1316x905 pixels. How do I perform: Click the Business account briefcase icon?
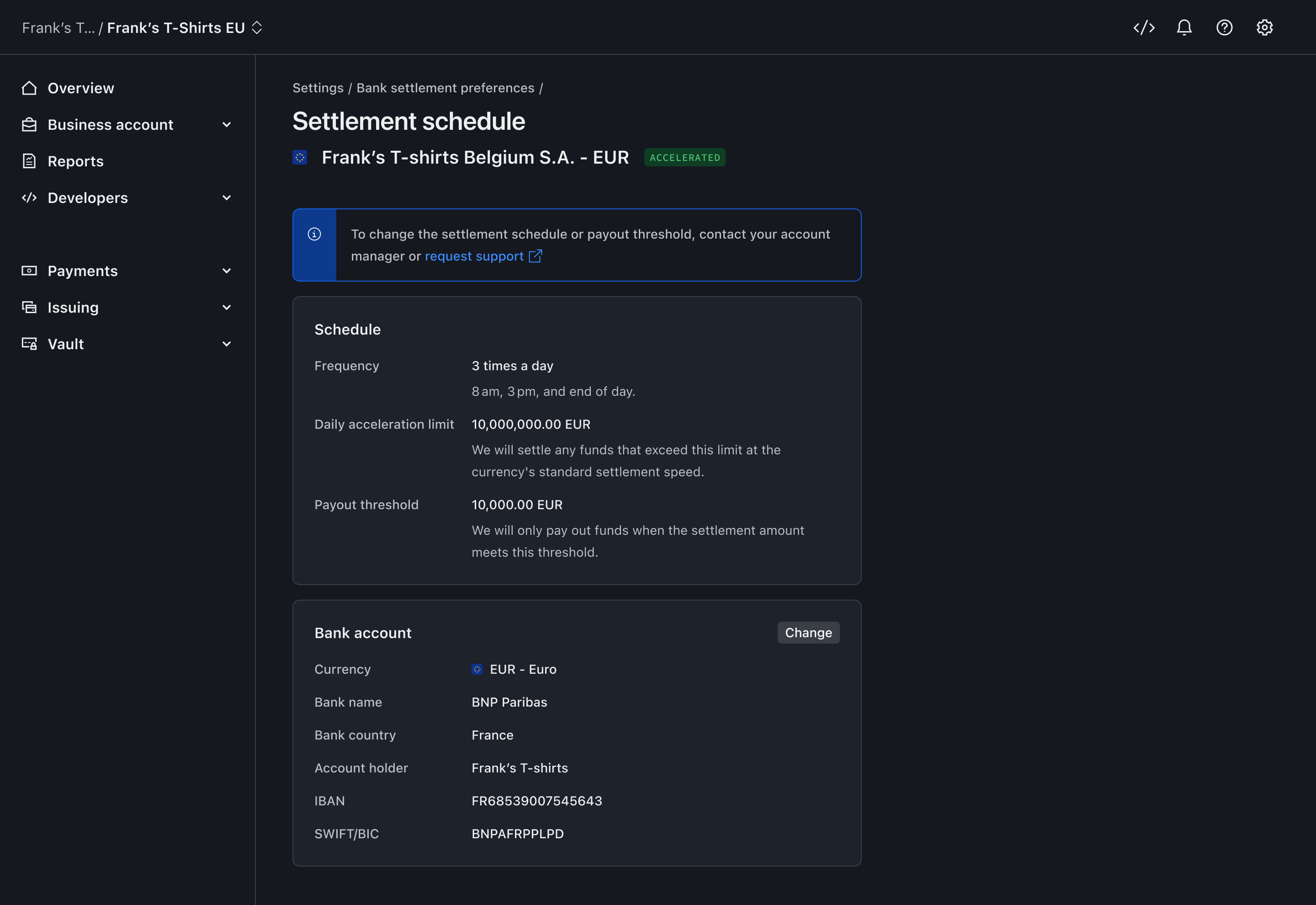pyautogui.click(x=29, y=125)
